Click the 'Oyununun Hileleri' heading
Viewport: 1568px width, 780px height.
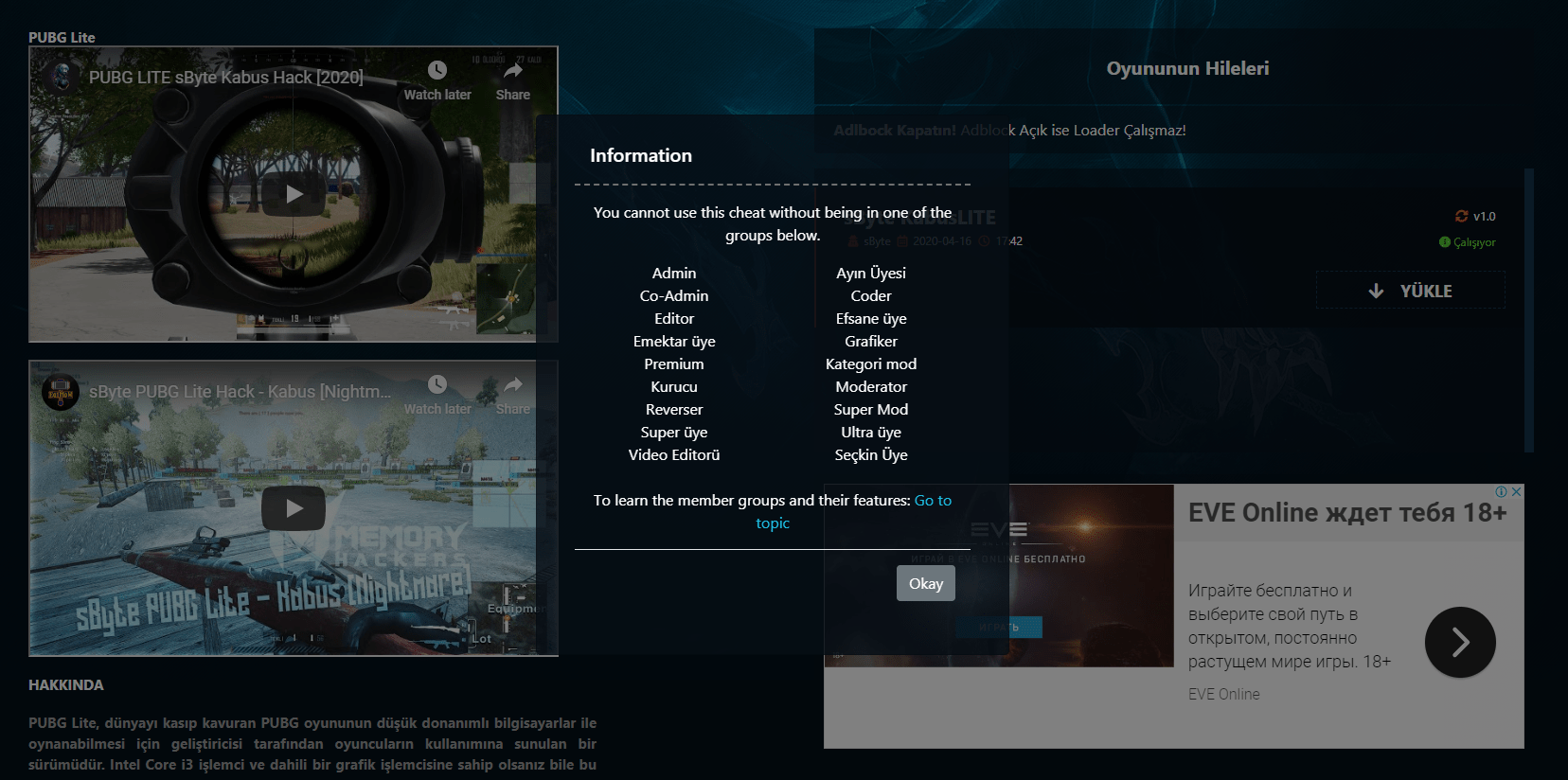click(x=1187, y=68)
